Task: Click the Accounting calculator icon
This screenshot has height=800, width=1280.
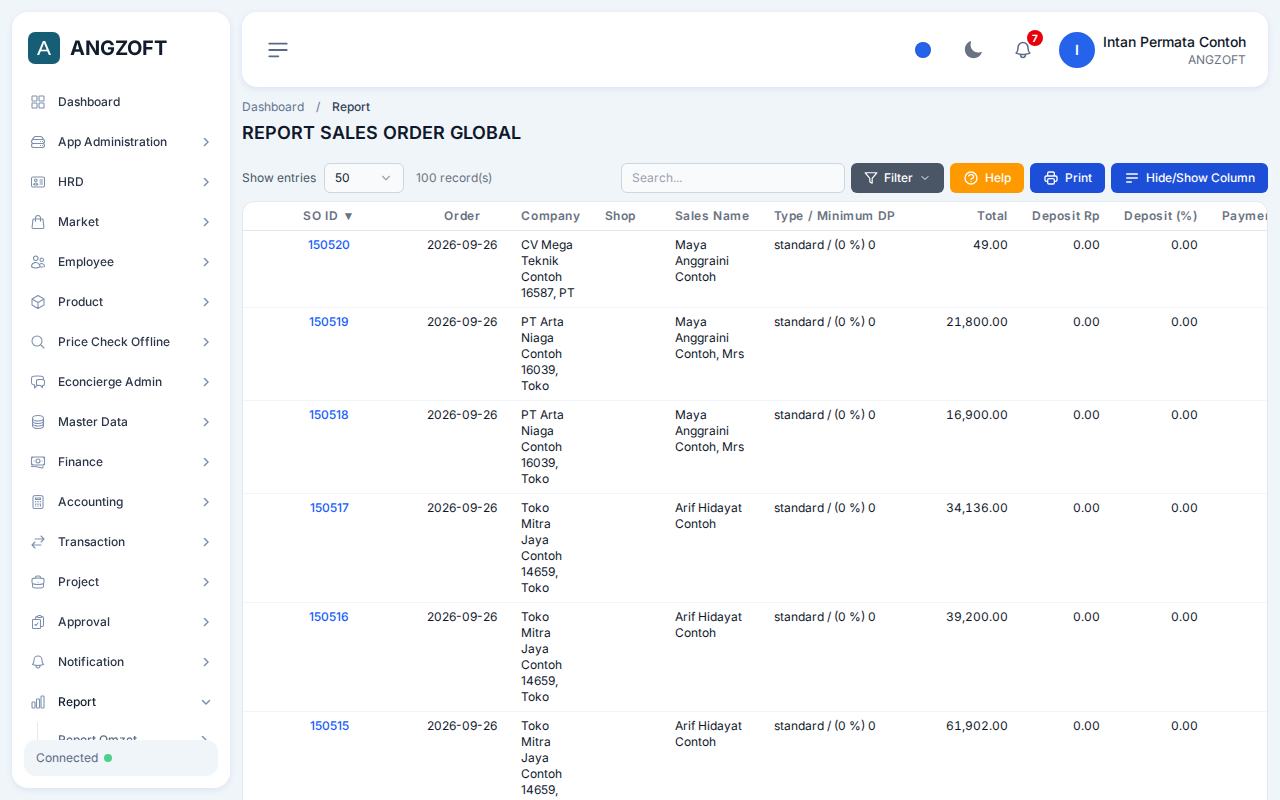Action: (38, 502)
